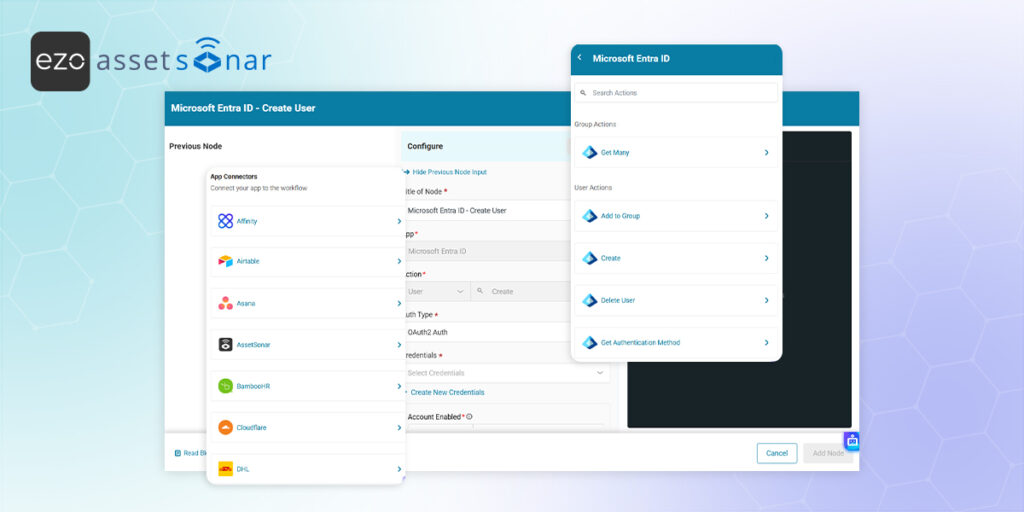1024x512 pixels.
Task: Expand the Get Many action chevron
Action: click(766, 153)
